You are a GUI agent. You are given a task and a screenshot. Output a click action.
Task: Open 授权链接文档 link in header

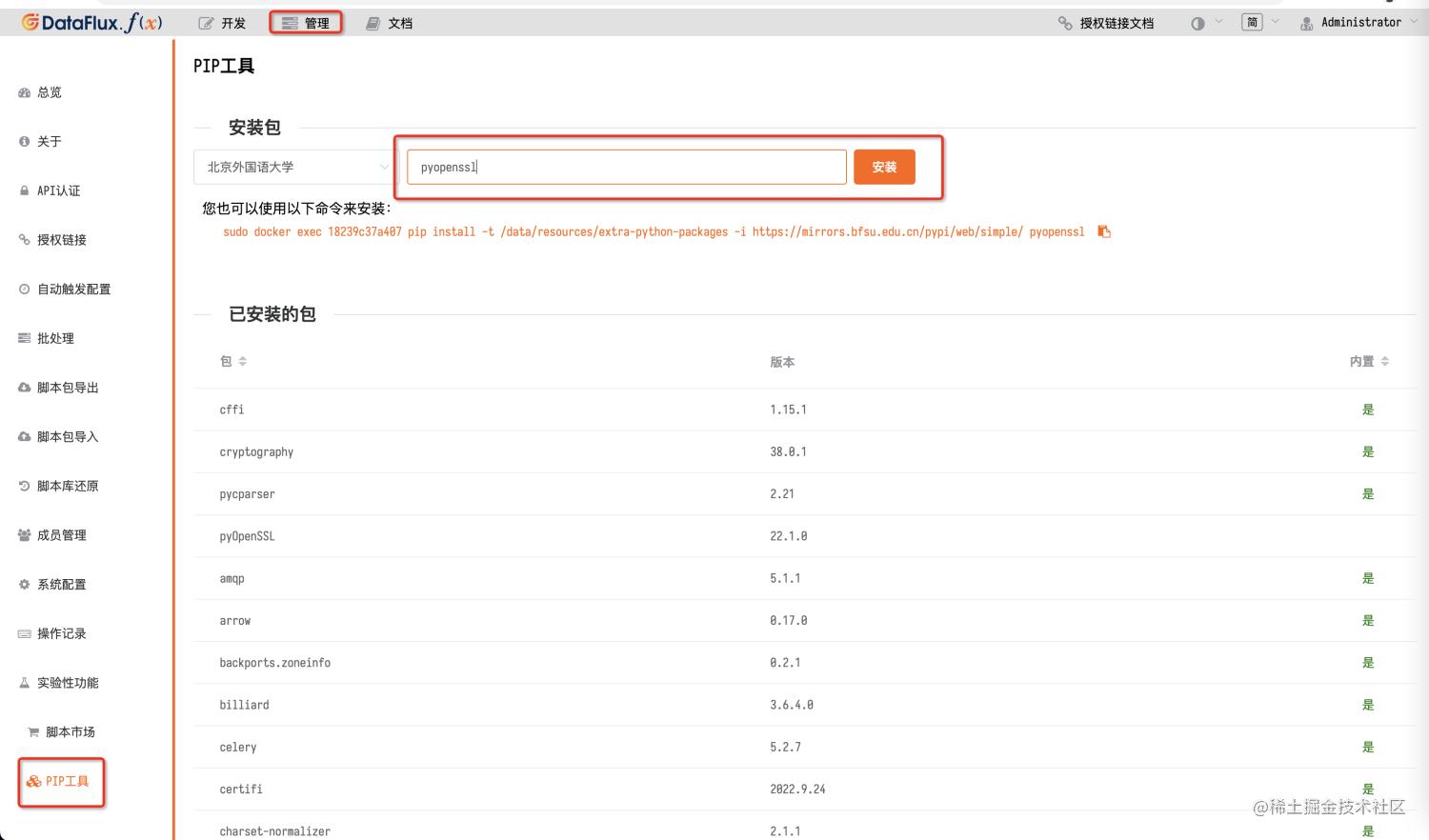click(x=1106, y=23)
